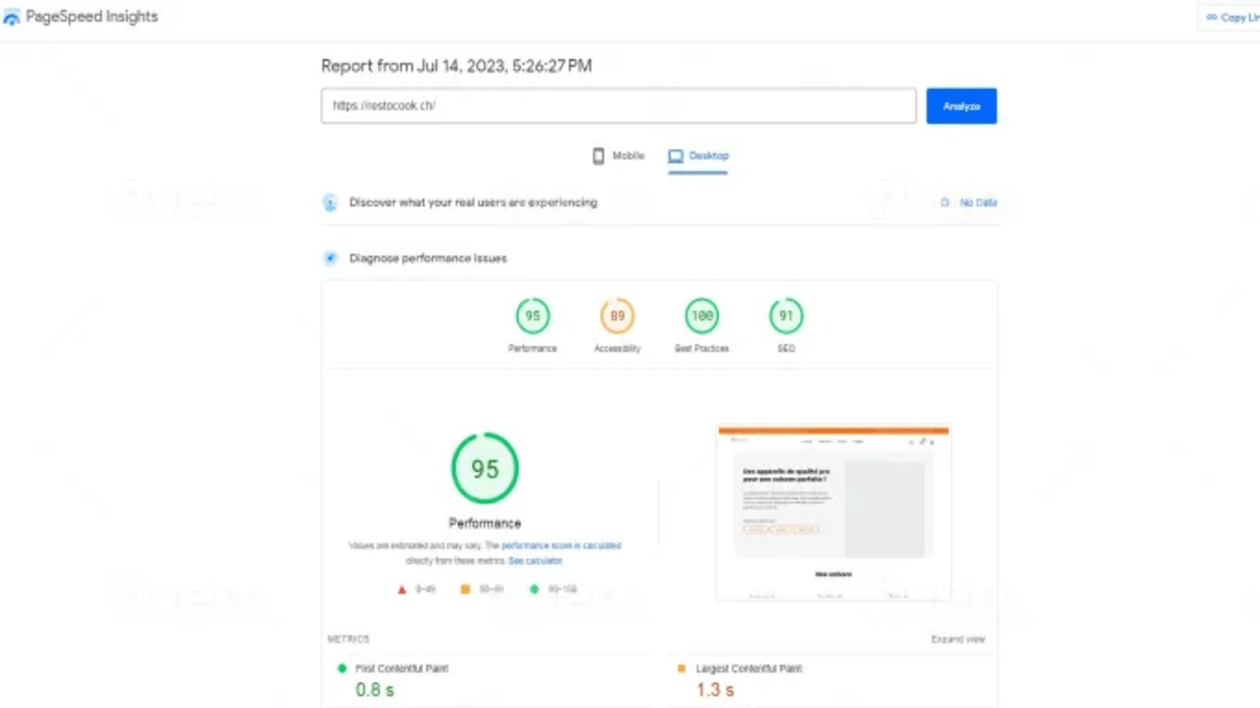Click the green circle 90–100 legend icon
Viewport: 1260px width, 708px height.
tap(534, 590)
